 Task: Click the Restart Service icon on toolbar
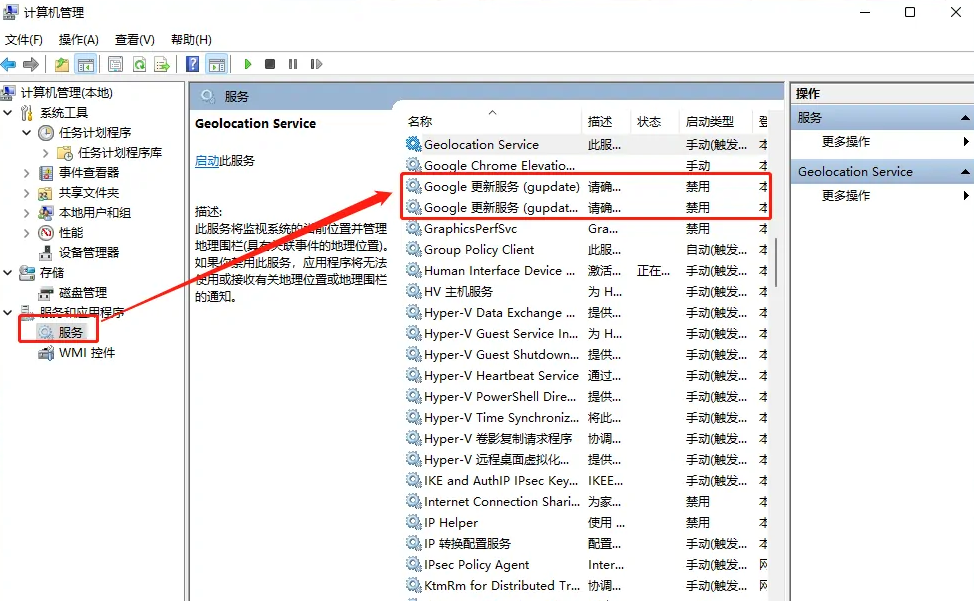coord(316,63)
